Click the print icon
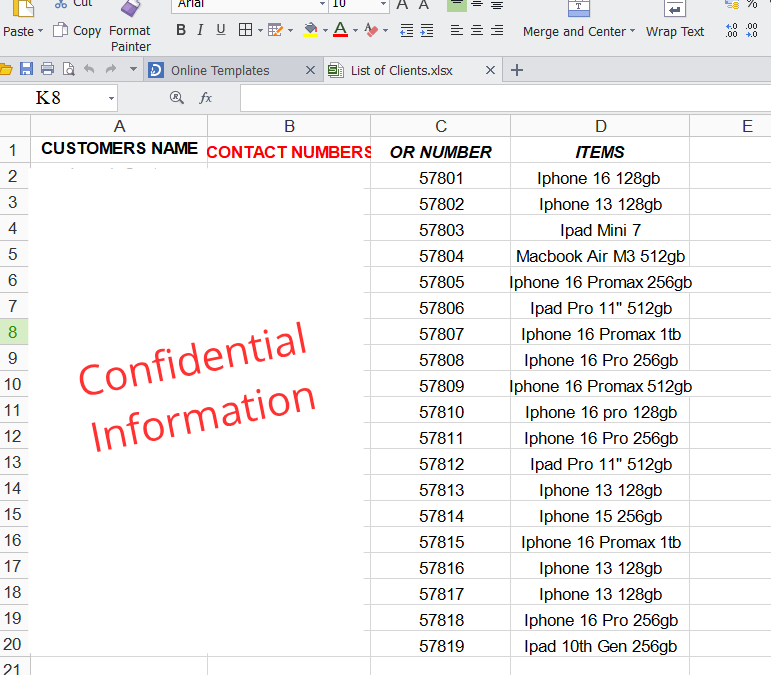The image size is (771, 675). pyautogui.click(x=47, y=69)
